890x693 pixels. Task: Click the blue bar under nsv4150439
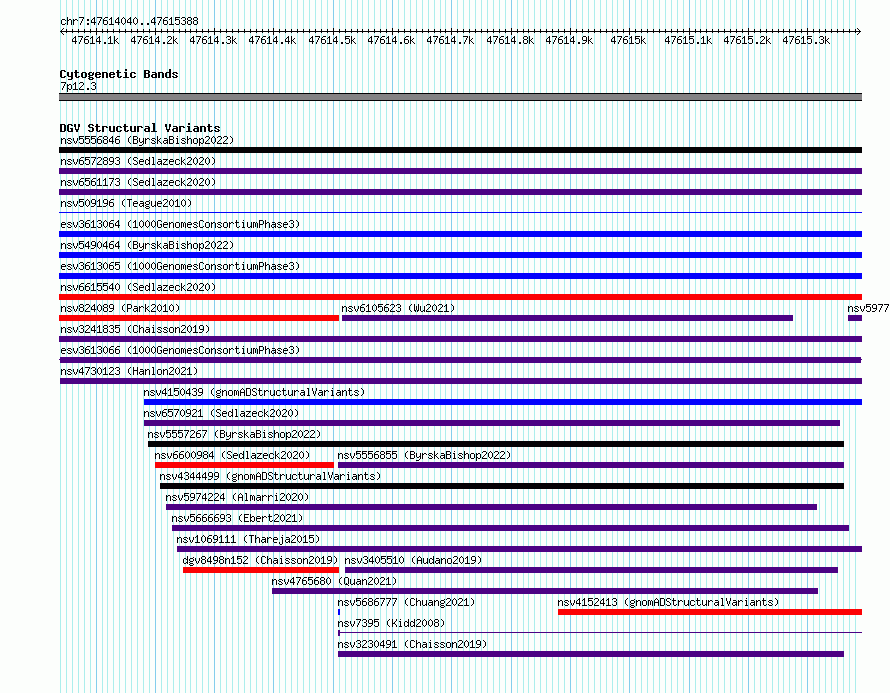[x=503, y=402]
